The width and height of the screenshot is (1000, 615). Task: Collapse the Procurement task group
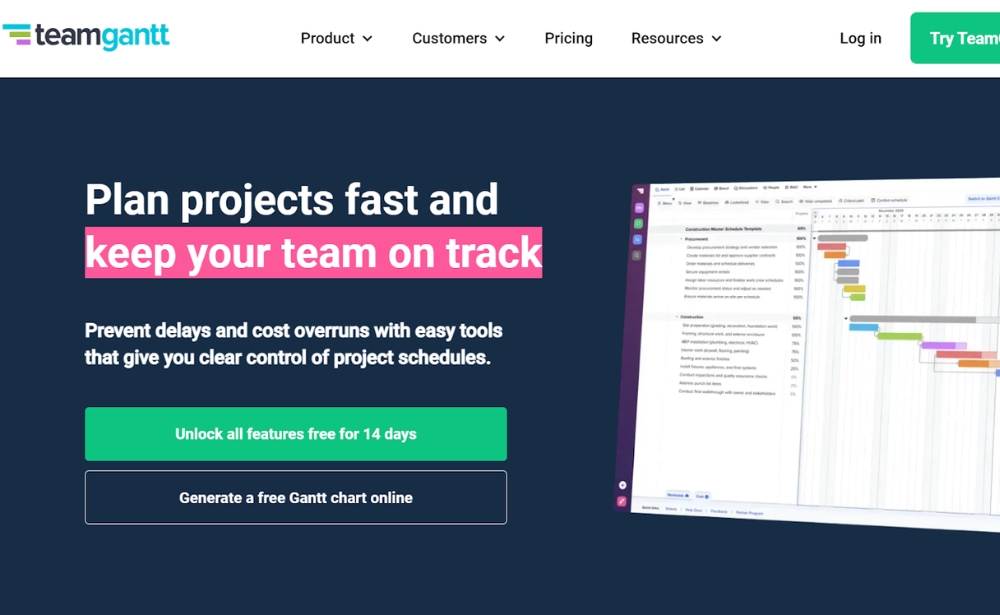[681, 239]
